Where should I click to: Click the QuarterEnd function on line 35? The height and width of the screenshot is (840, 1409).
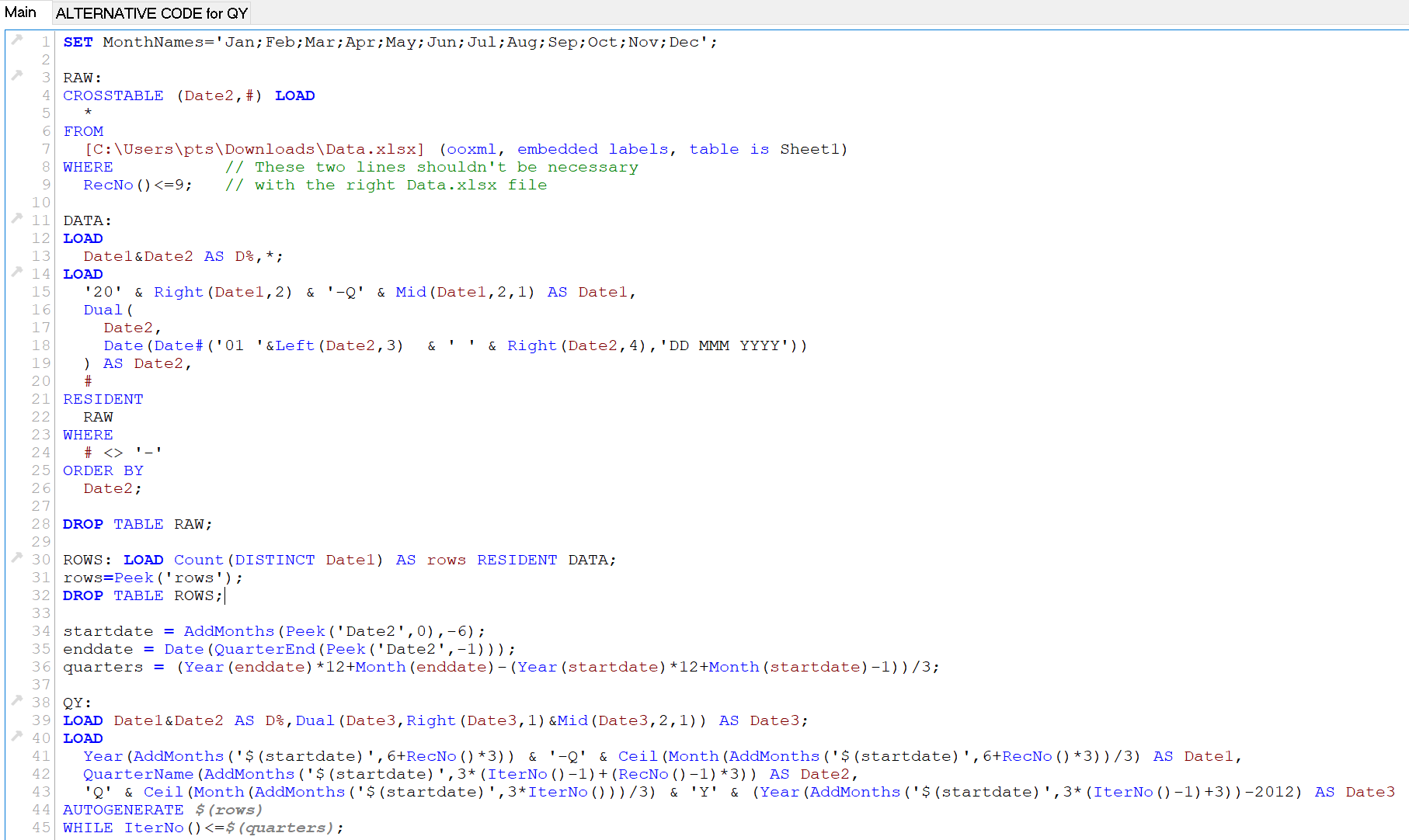click(265, 649)
